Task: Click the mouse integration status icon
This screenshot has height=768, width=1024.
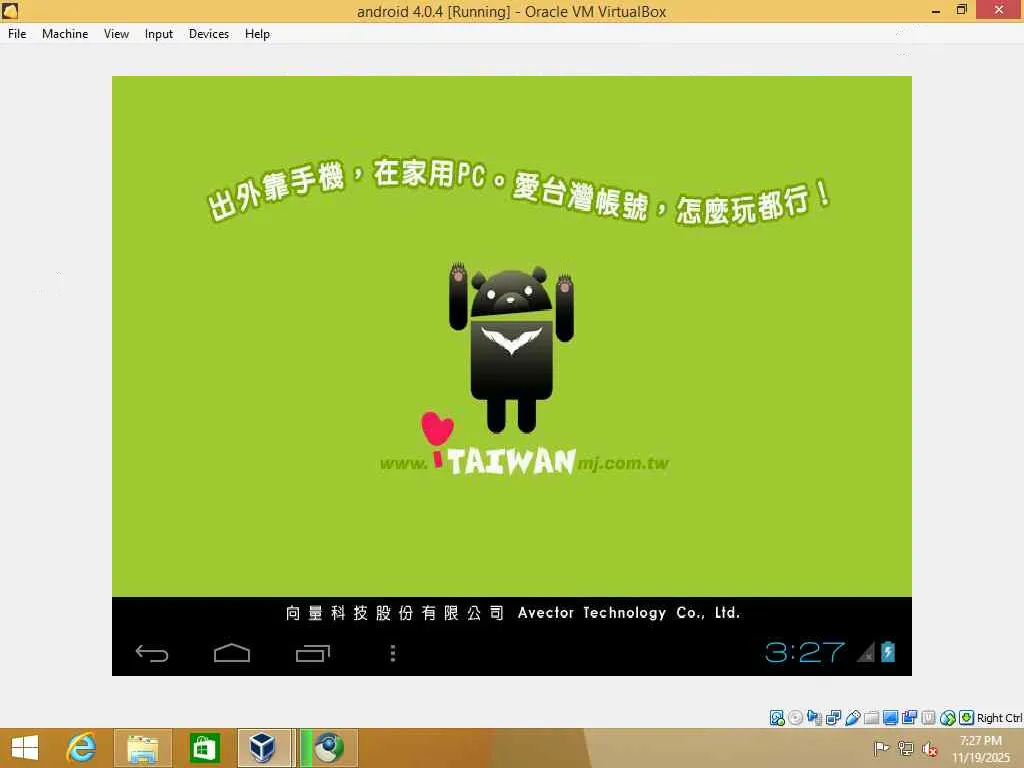Action: click(x=948, y=718)
